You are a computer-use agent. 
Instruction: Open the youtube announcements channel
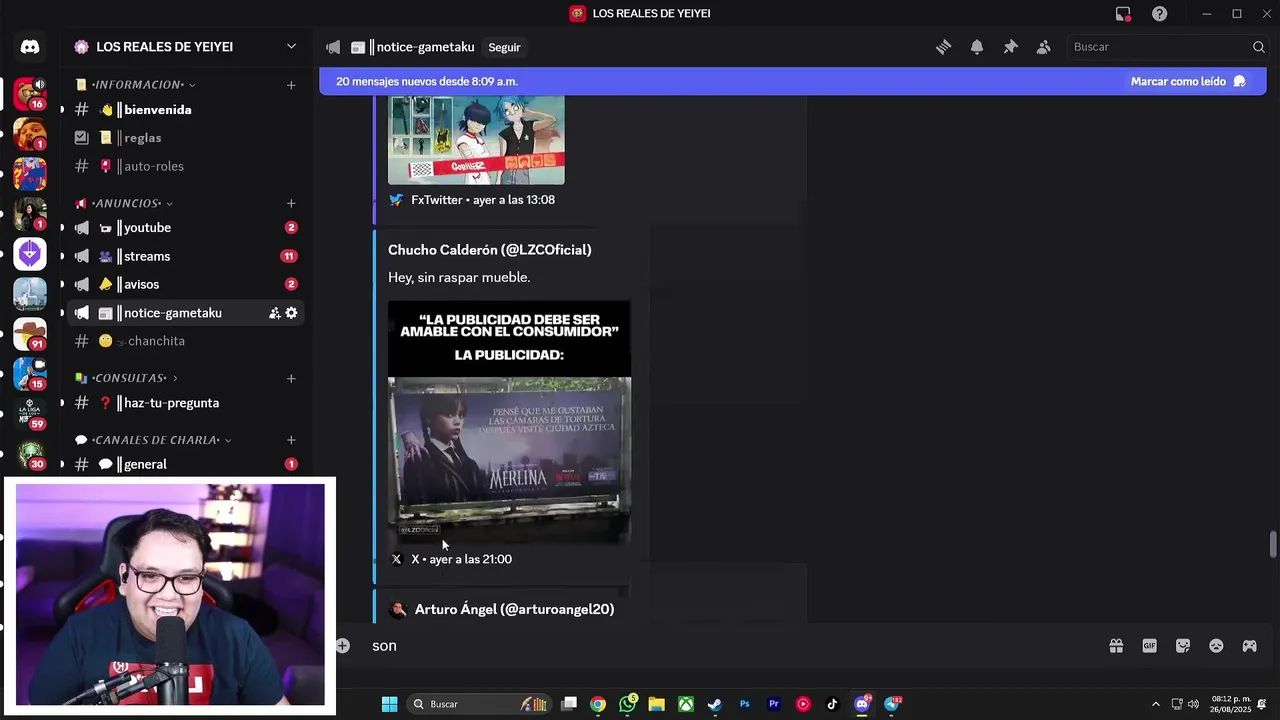click(185, 228)
